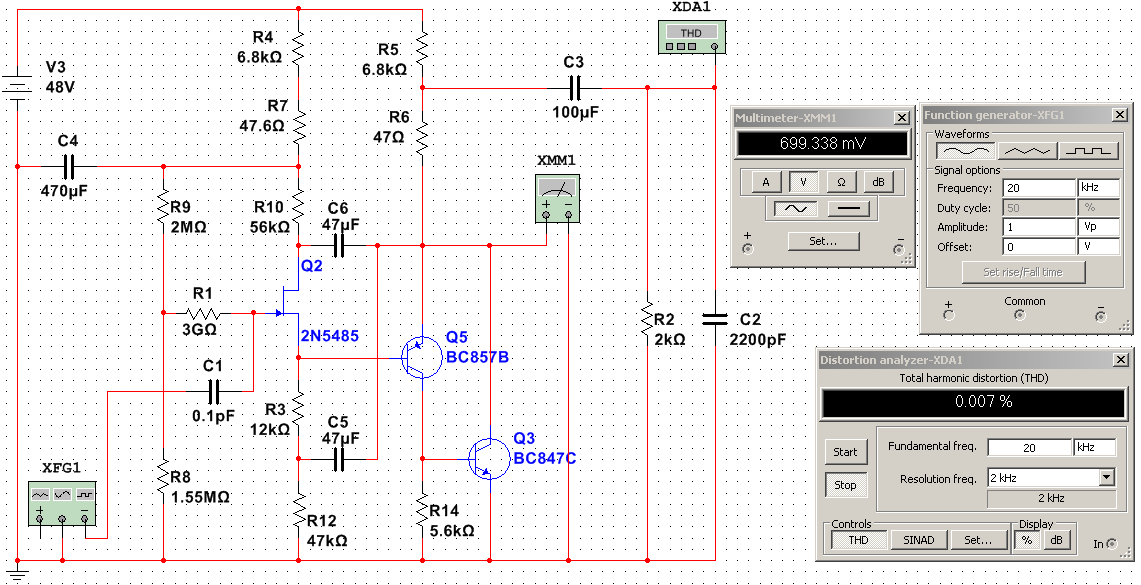Image resolution: width=1141 pixels, height=585 pixels.
Task: Select resistor R14 5.6kΩ symbol
Action: click(x=422, y=512)
